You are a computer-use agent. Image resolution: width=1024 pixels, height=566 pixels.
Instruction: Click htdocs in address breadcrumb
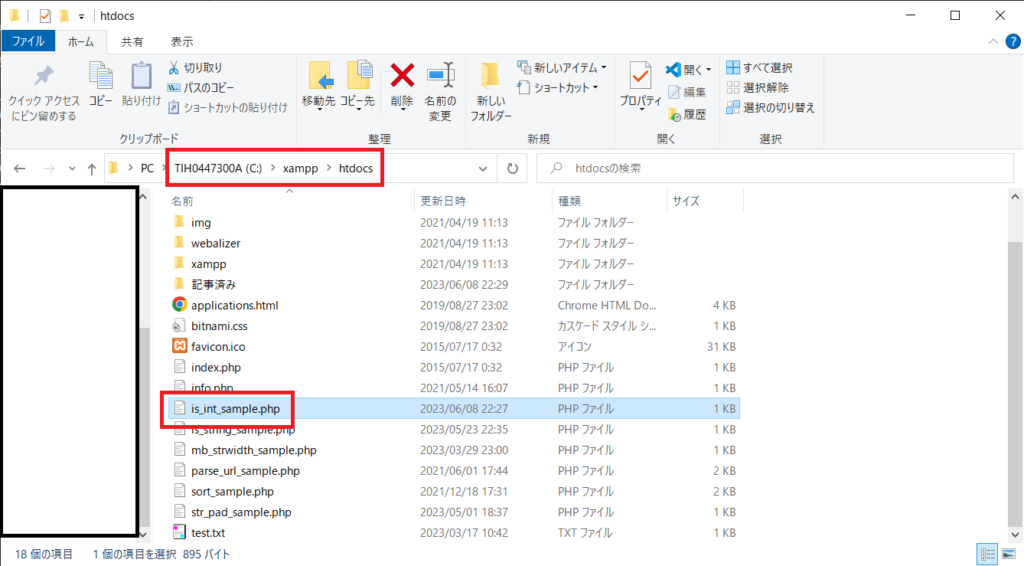coord(356,168)
